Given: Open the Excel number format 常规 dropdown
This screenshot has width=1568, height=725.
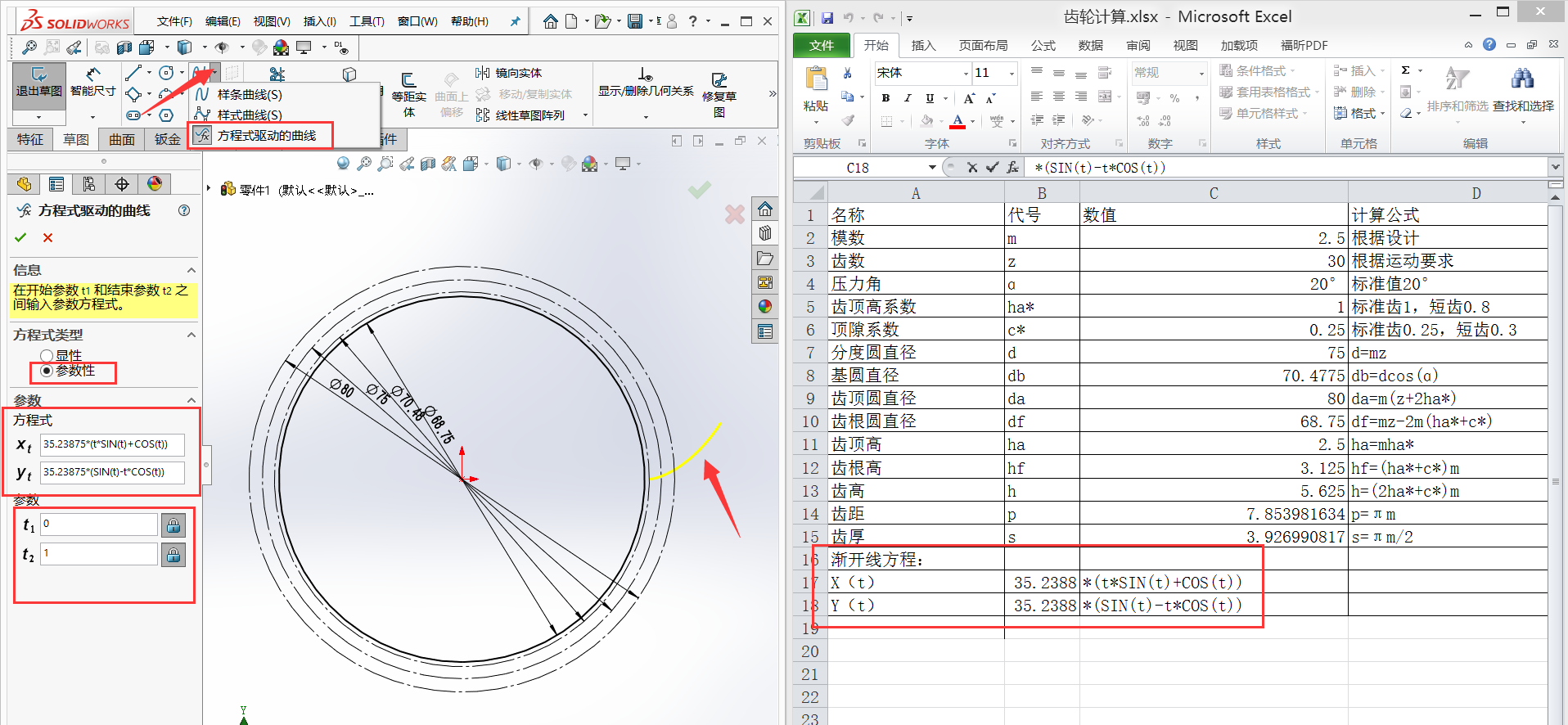Looking at the screenshot, I should [x=1201, y=74].
